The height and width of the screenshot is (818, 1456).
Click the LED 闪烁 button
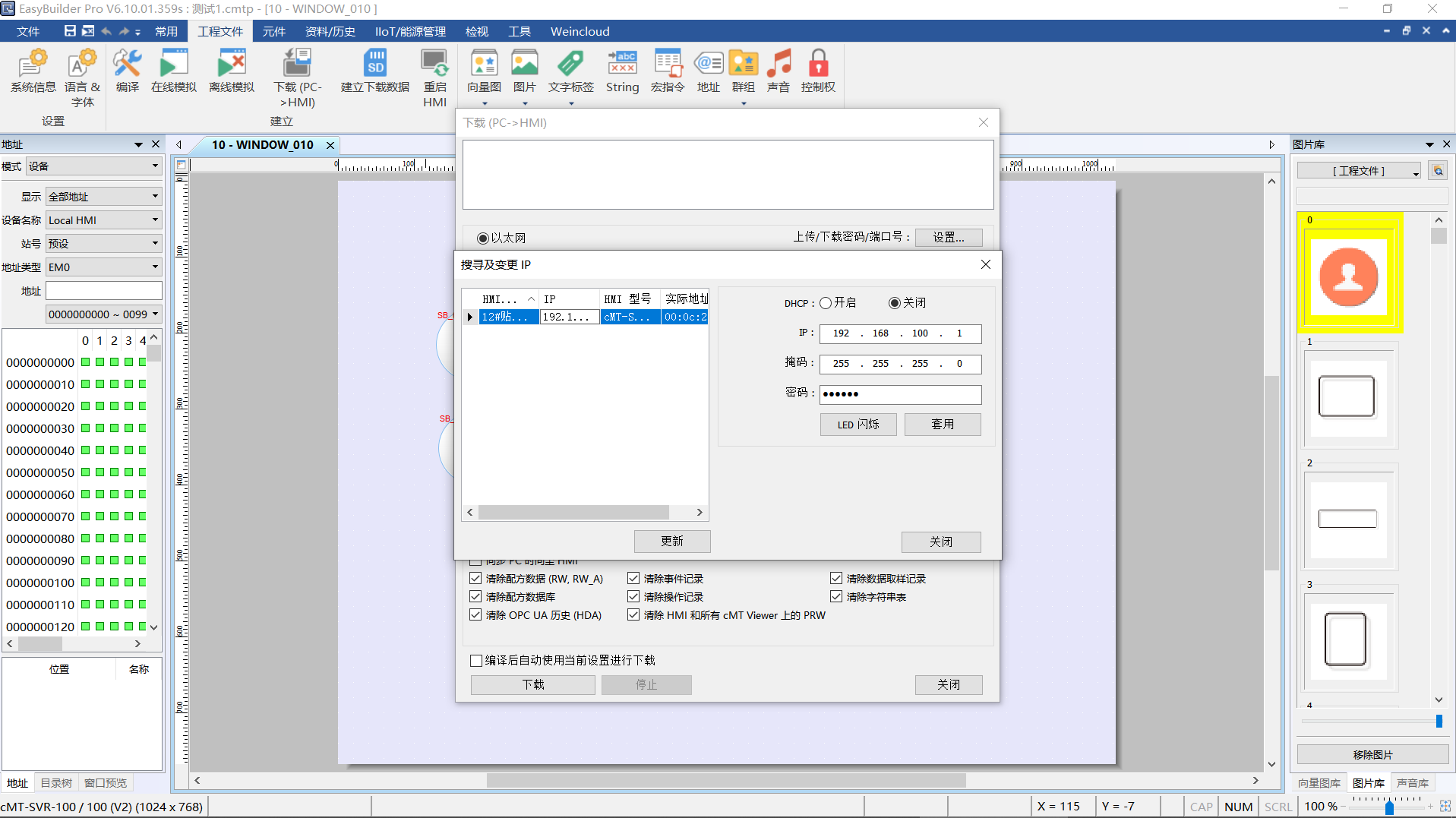pos(858,425)
